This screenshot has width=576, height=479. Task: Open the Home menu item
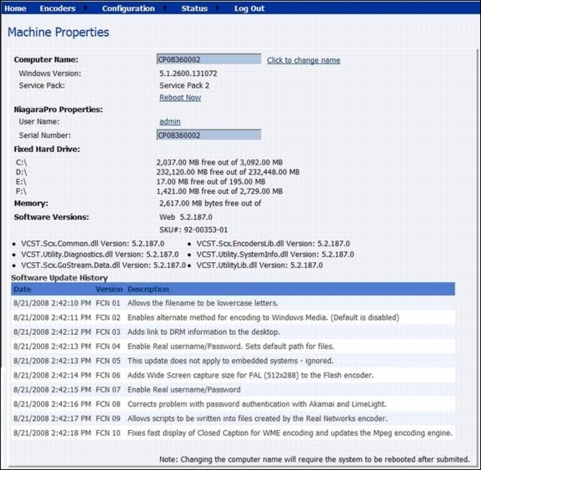click(x=15, y=8)
